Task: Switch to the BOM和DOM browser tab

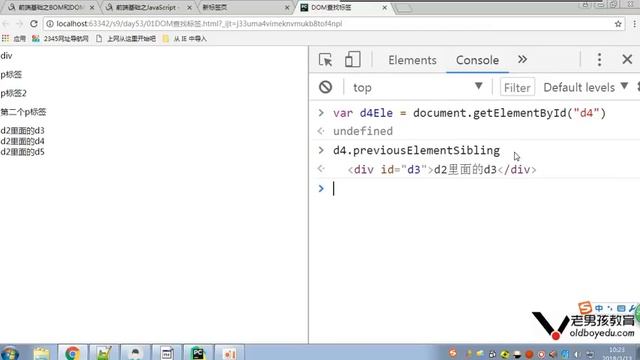Action: (x=50, y=7)
